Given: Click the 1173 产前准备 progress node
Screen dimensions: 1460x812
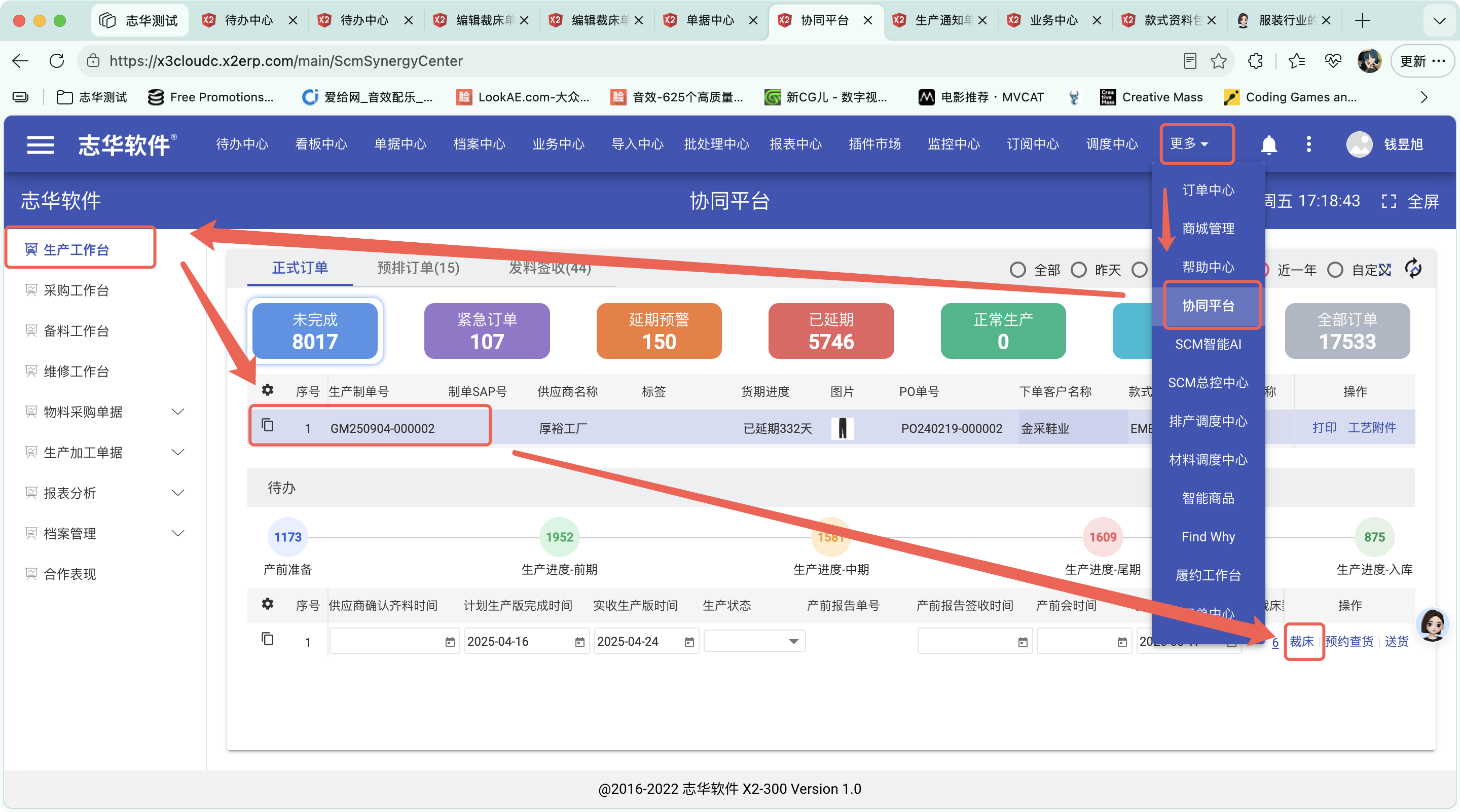Looking at the screenshot, I should [x=287, y=537].
